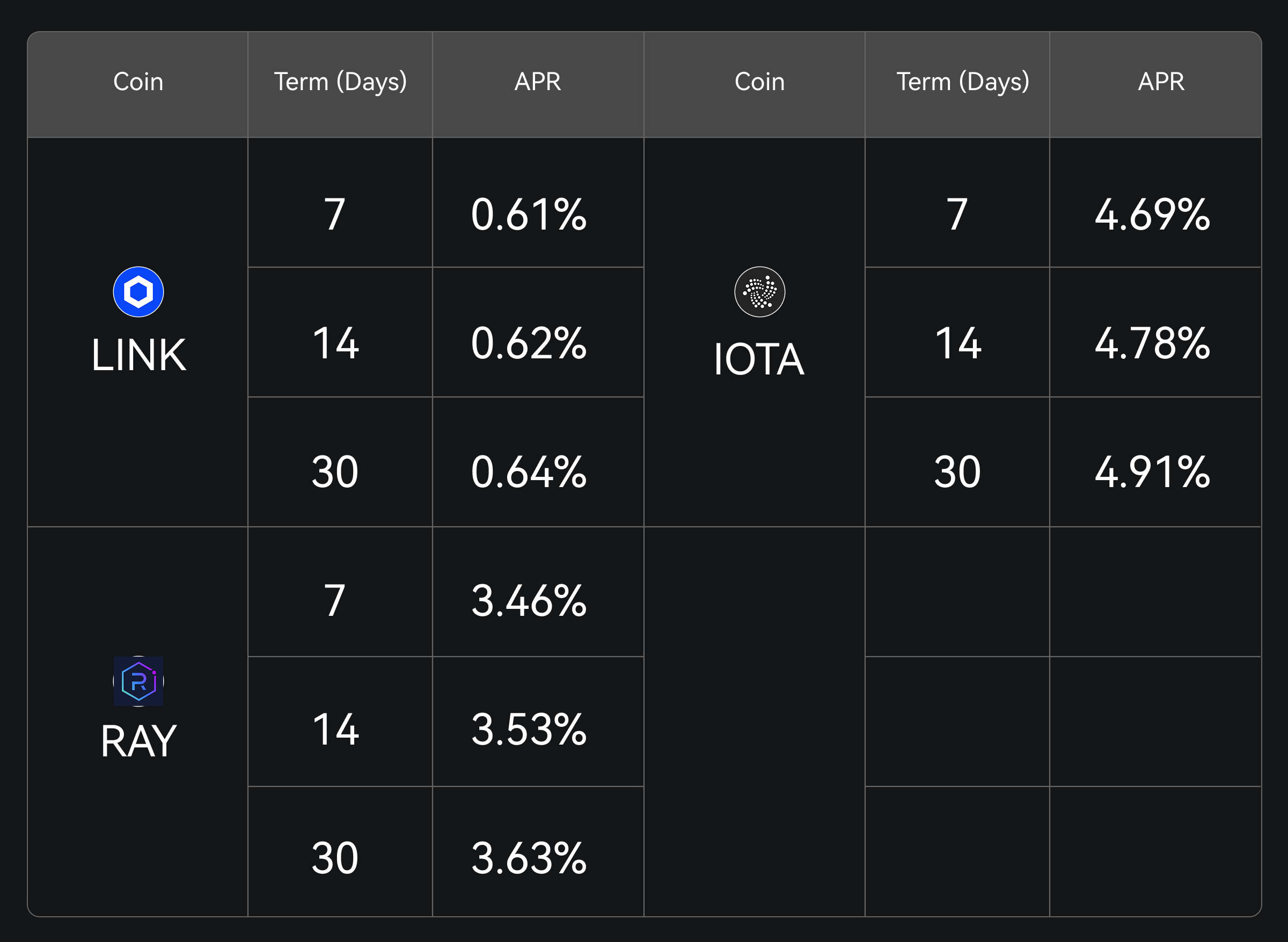Click the IOTA dotted logo icon

pos(759,291)
